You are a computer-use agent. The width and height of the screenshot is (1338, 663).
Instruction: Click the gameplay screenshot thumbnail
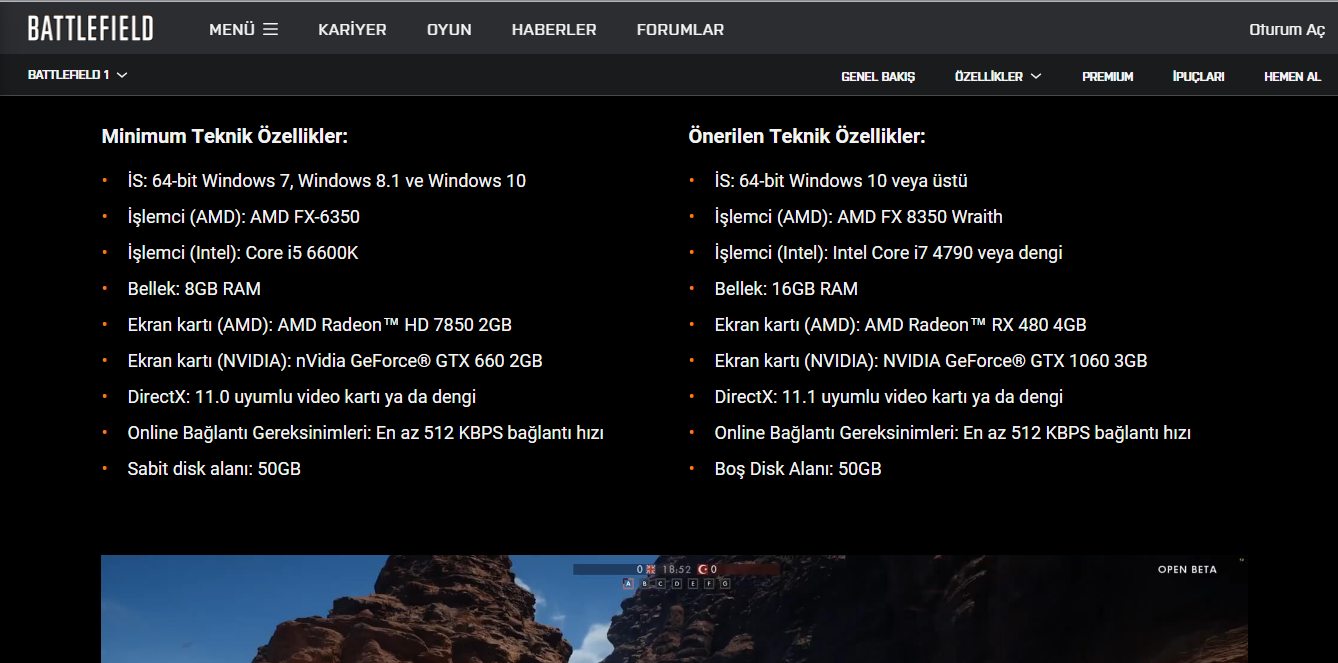pyautogui.click(x=674, y=609)
